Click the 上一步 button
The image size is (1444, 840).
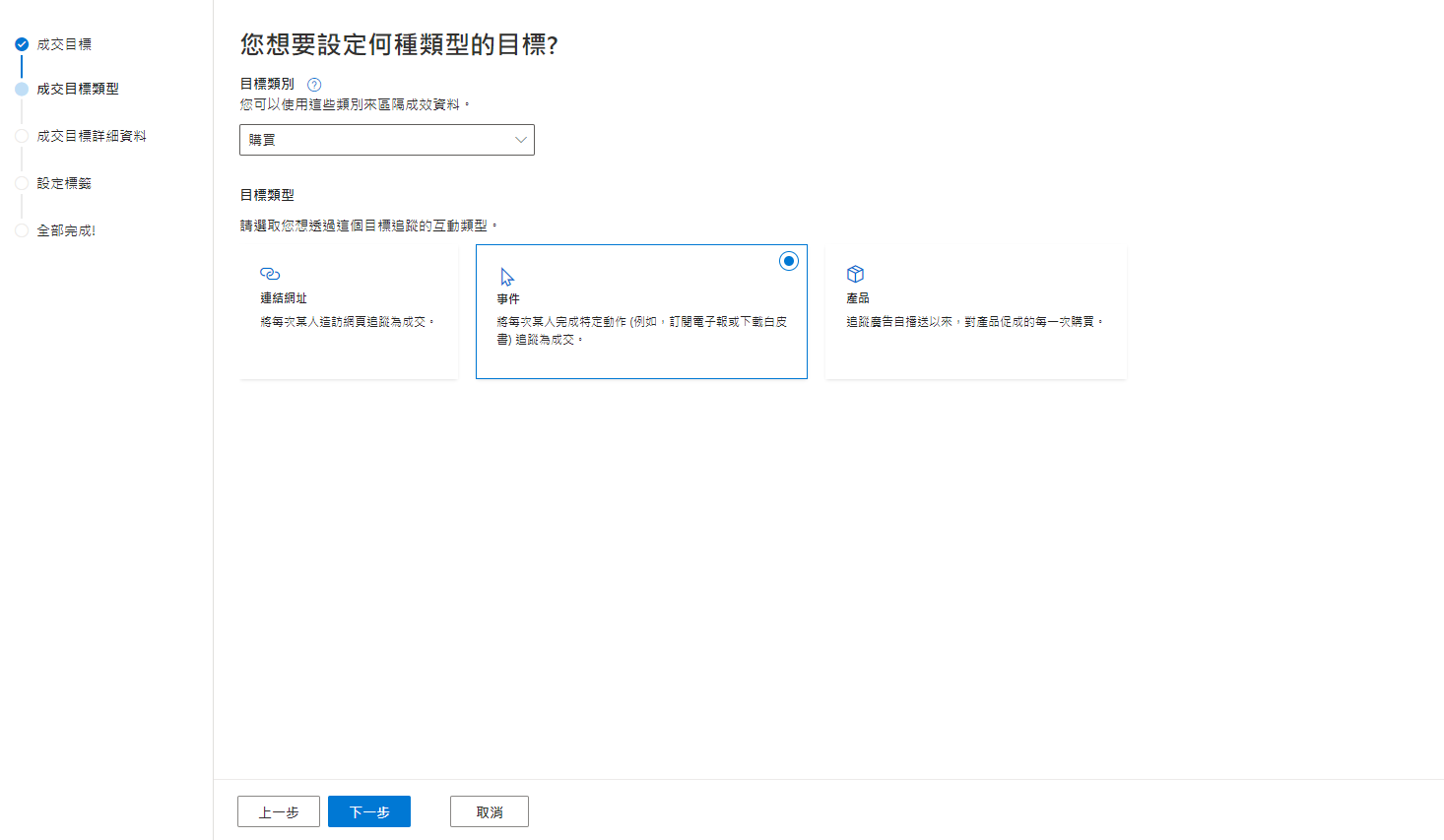[279, 811]
